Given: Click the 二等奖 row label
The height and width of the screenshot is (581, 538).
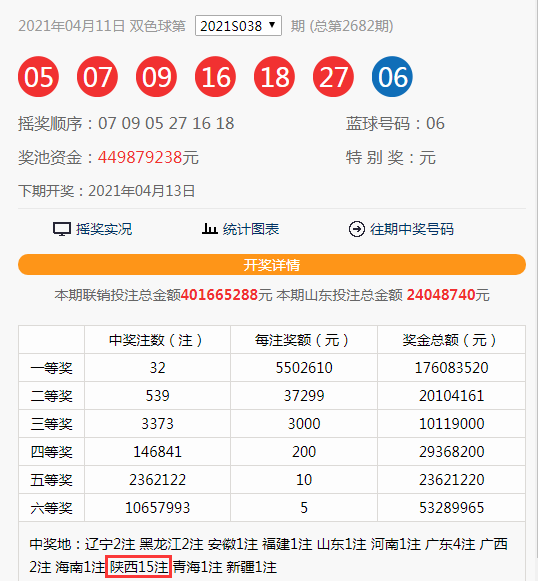Looking at the screenshot, I should (52, 396).
